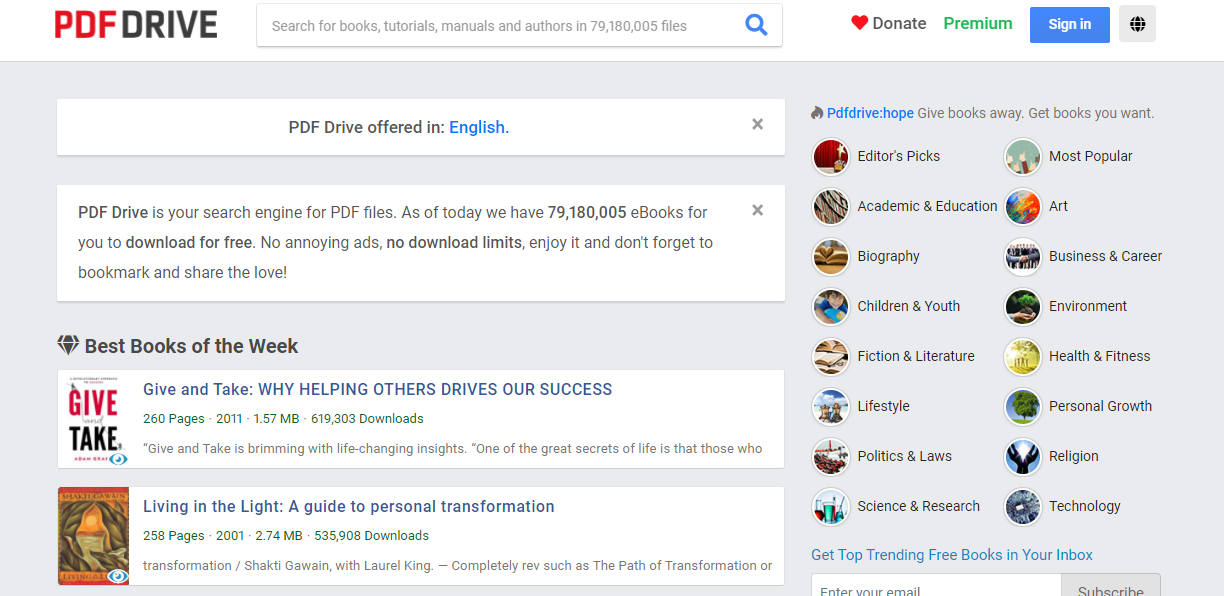Open Religion category label
Viewport: 1224px width, 596px height.
tap(1073, 456)
